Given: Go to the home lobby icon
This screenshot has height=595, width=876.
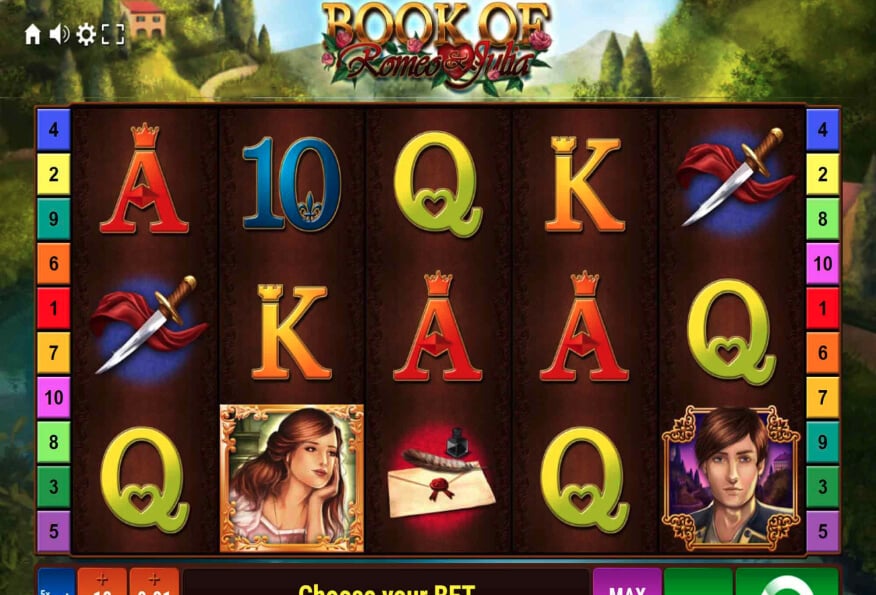Looking at the screenshot, I should point(33,35).
